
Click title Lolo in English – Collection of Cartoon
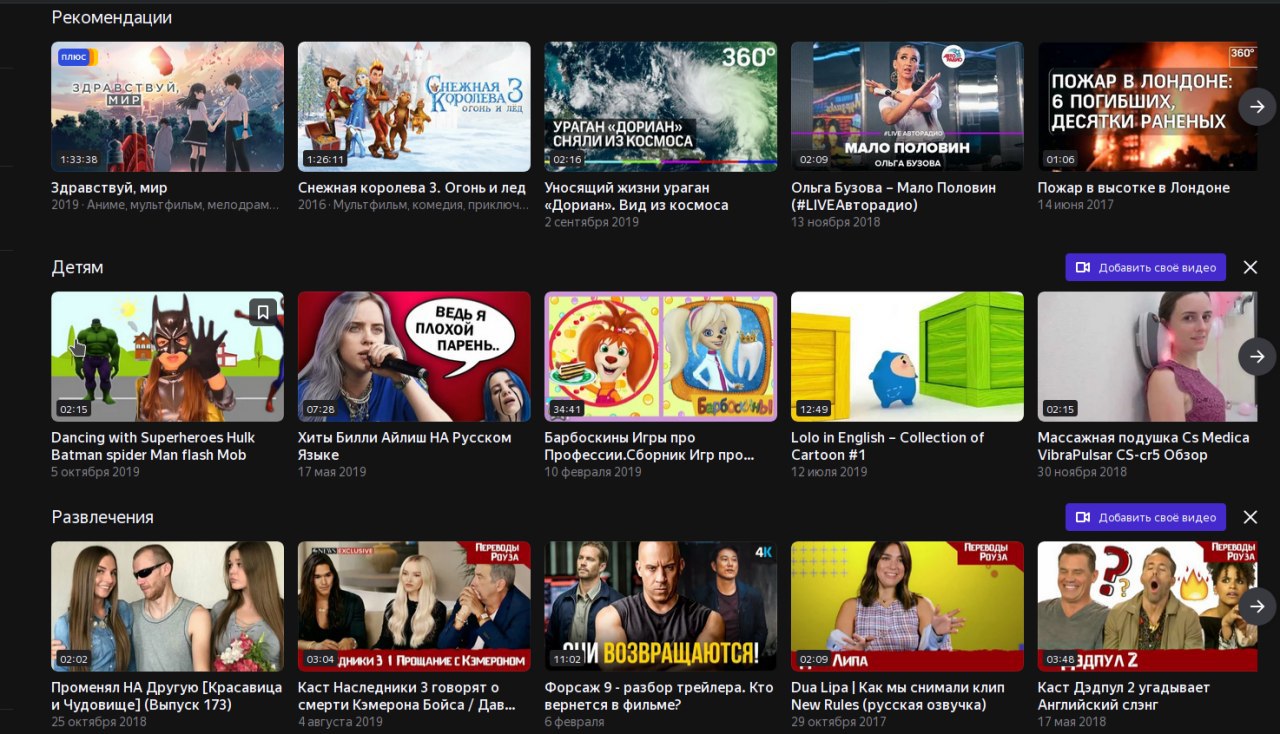point(887,446)
